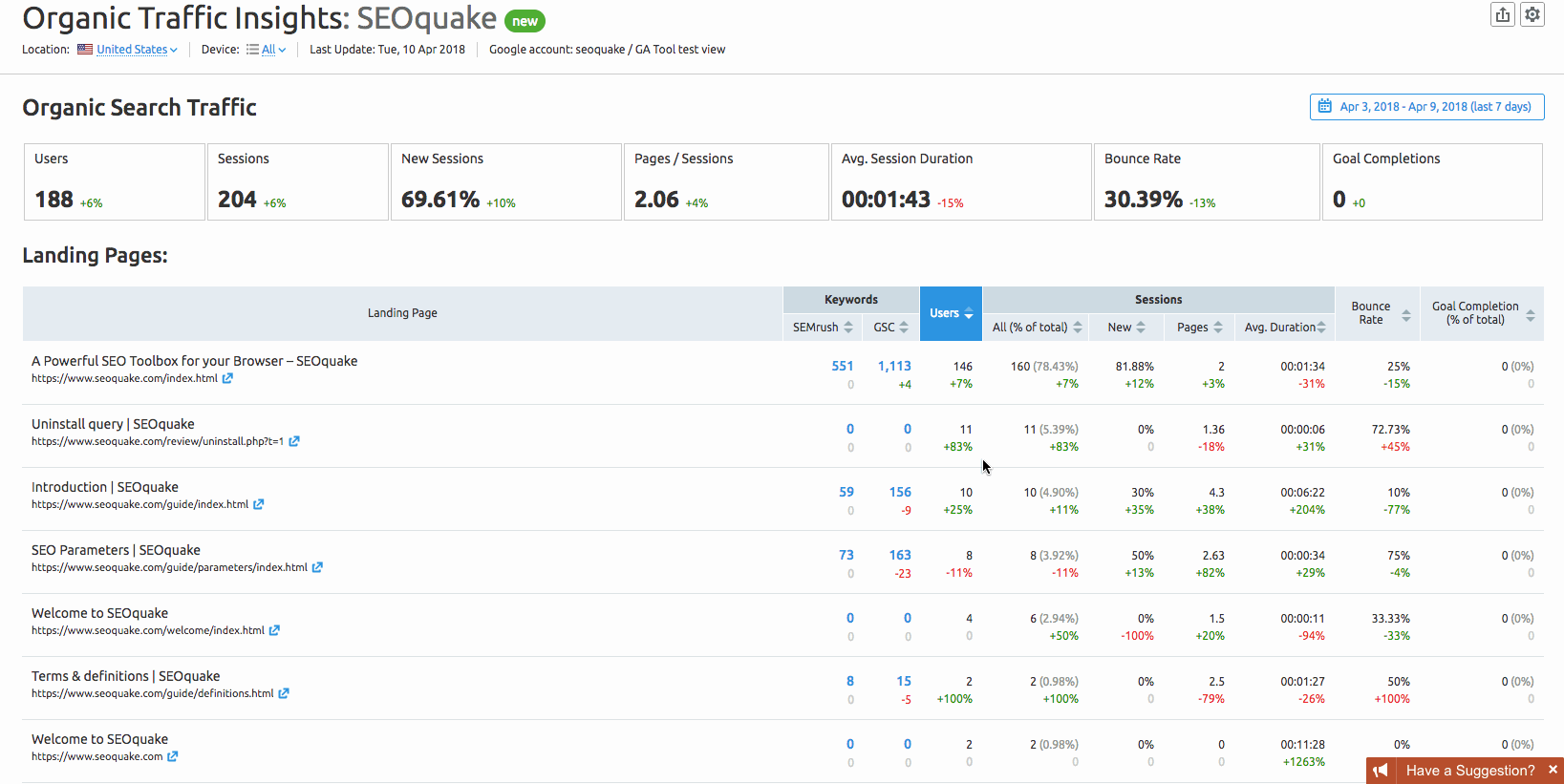Click 'A Powerful SEO Toolbox for your Browser' title
Screen dimensions: 1564x784
pyautogui.click(x=194, y=361)
